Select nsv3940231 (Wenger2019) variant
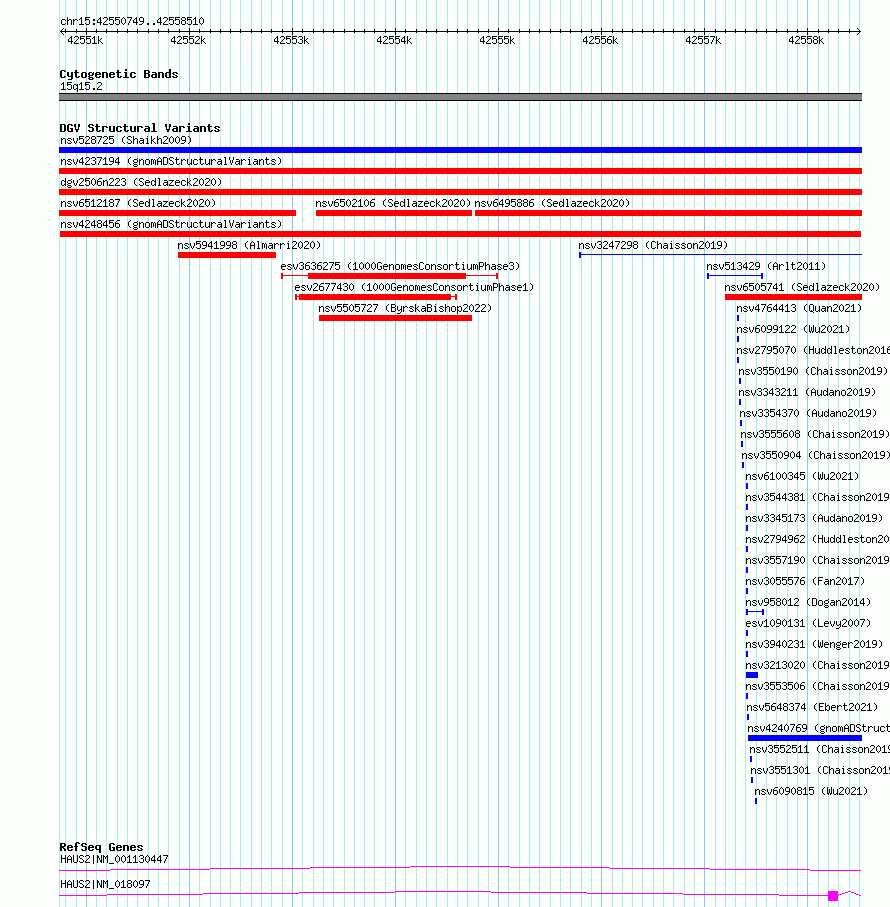This screenshot has width=890, height=907. pyautogui.click(x=814, y=644)
